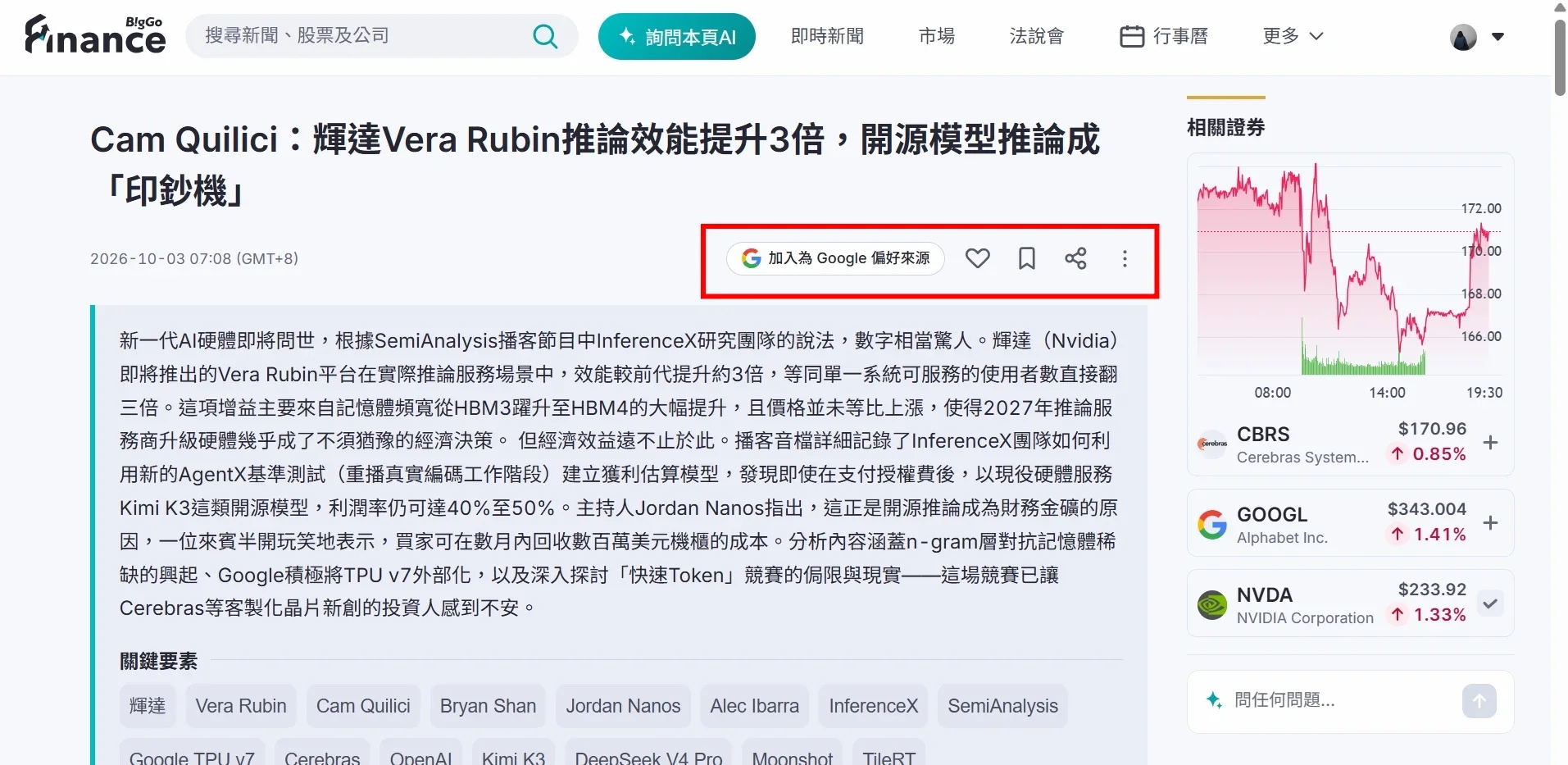
Task: Click the InferenceX tag
Action: (x=873, y=706)
